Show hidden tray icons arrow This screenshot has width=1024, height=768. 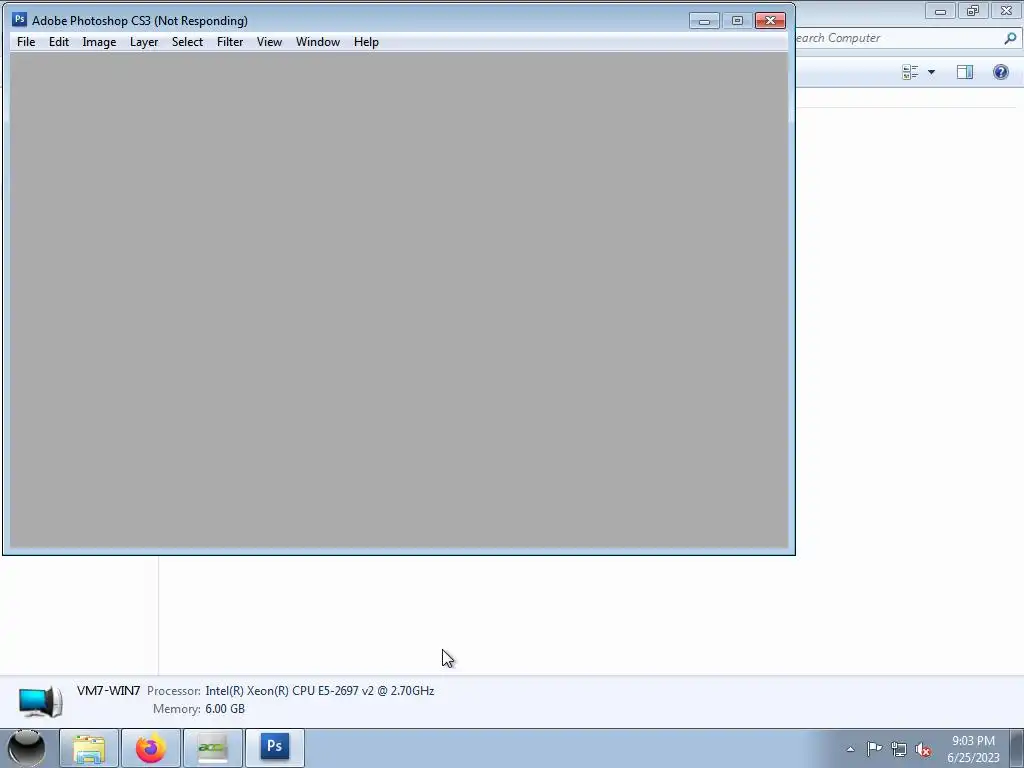click(850, 749)
